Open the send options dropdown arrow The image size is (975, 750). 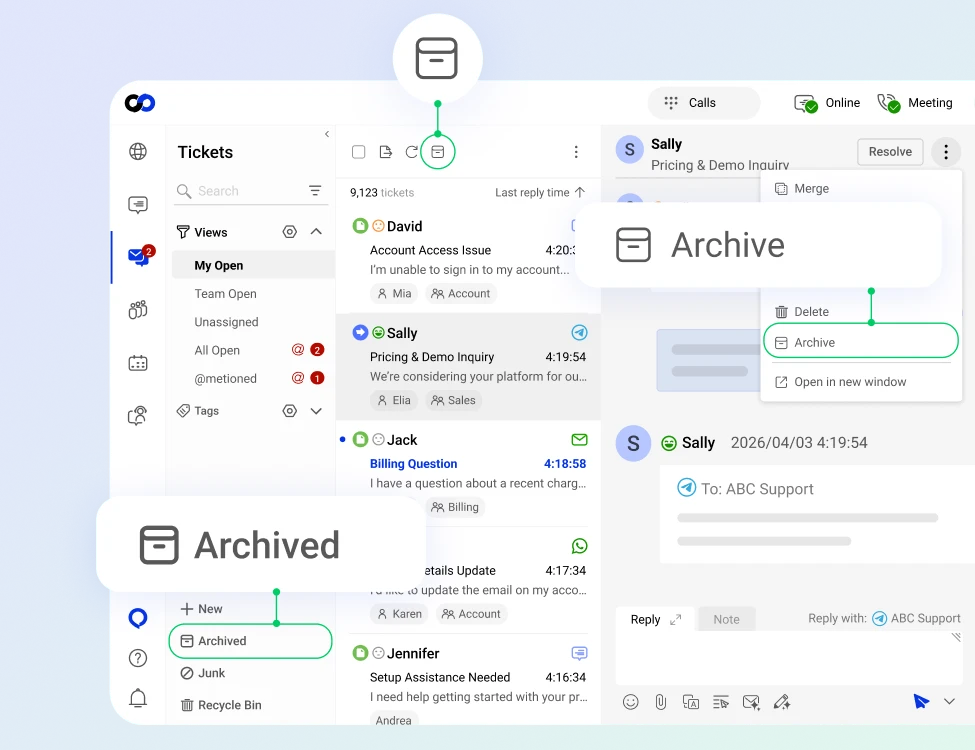tap(949, 701)
